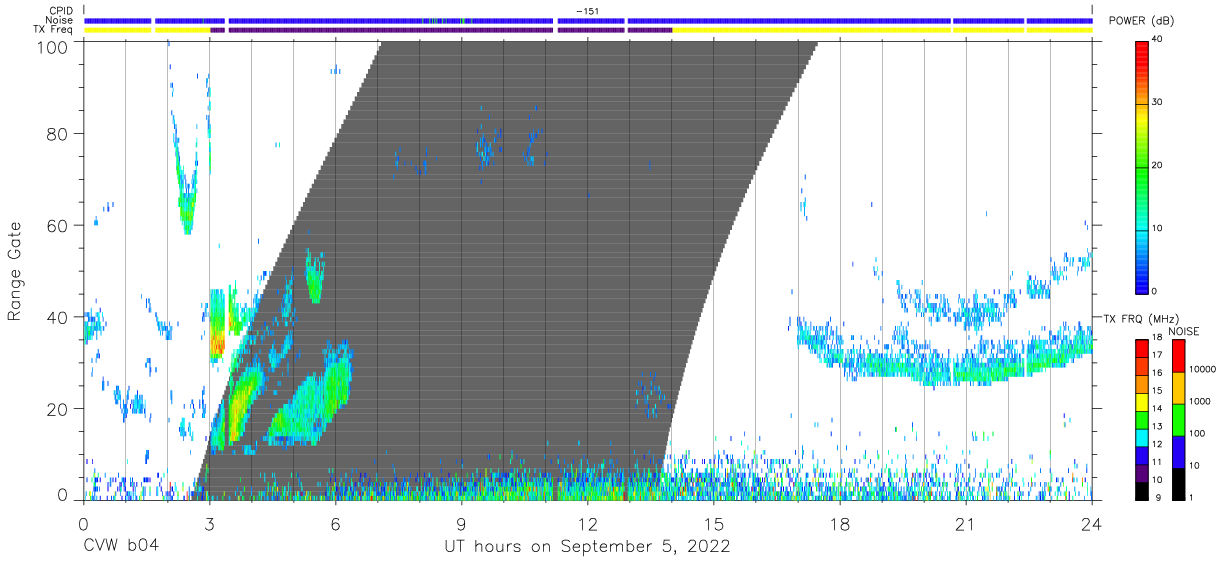Click the x-axis tick label "9"
This screenshot has width=1228, height=567.
(x=461, y=522)
